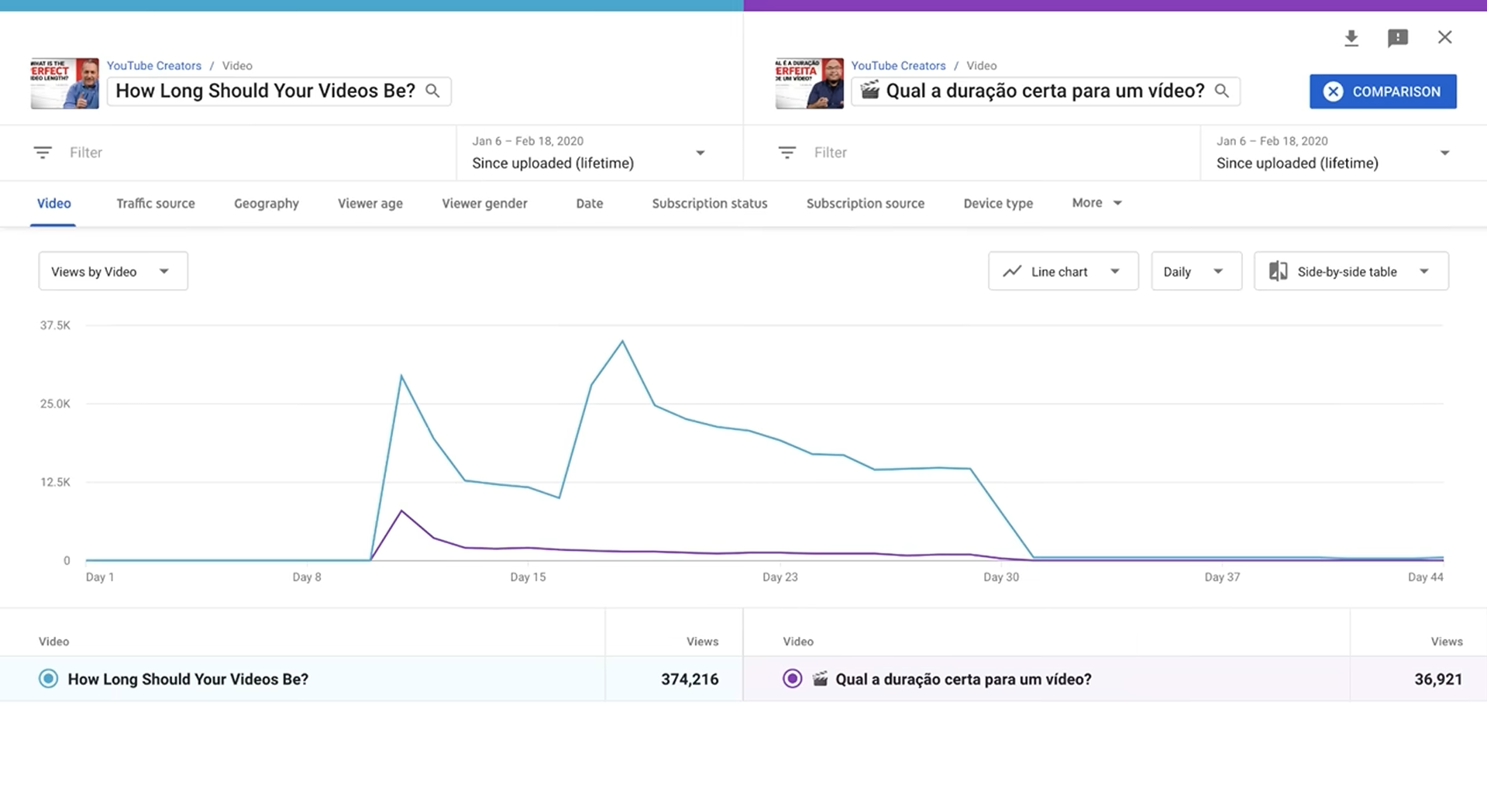Click the X icon in Comparison button
This screenshot has height=812, width=1487.
point(1333,91)
